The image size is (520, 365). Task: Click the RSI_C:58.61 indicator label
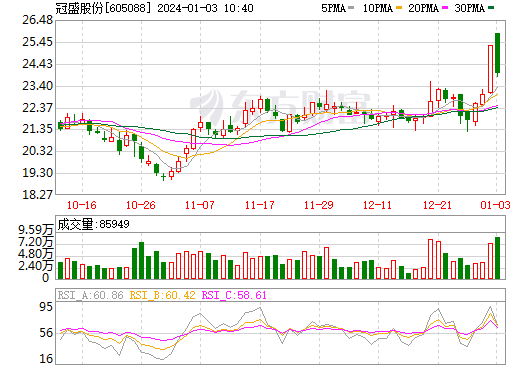(x=234, y=295)
